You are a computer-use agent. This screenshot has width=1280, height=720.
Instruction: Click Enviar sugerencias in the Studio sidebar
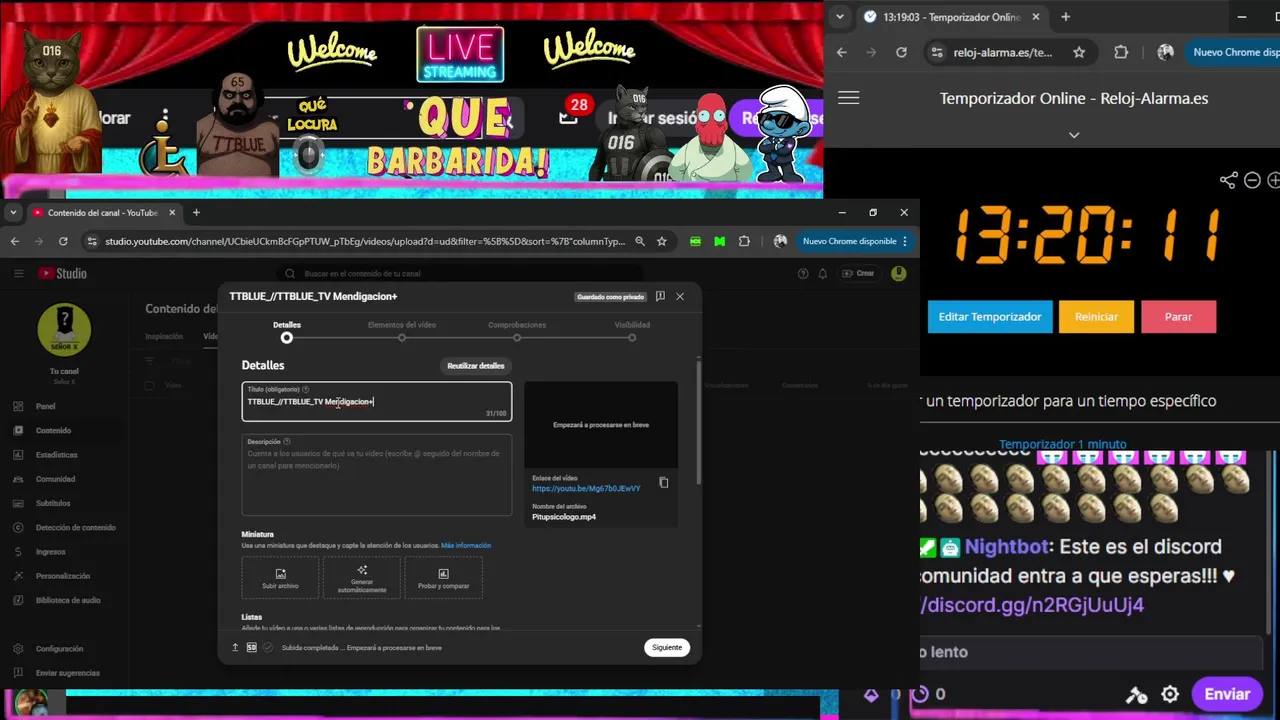[x=67, y=673]
